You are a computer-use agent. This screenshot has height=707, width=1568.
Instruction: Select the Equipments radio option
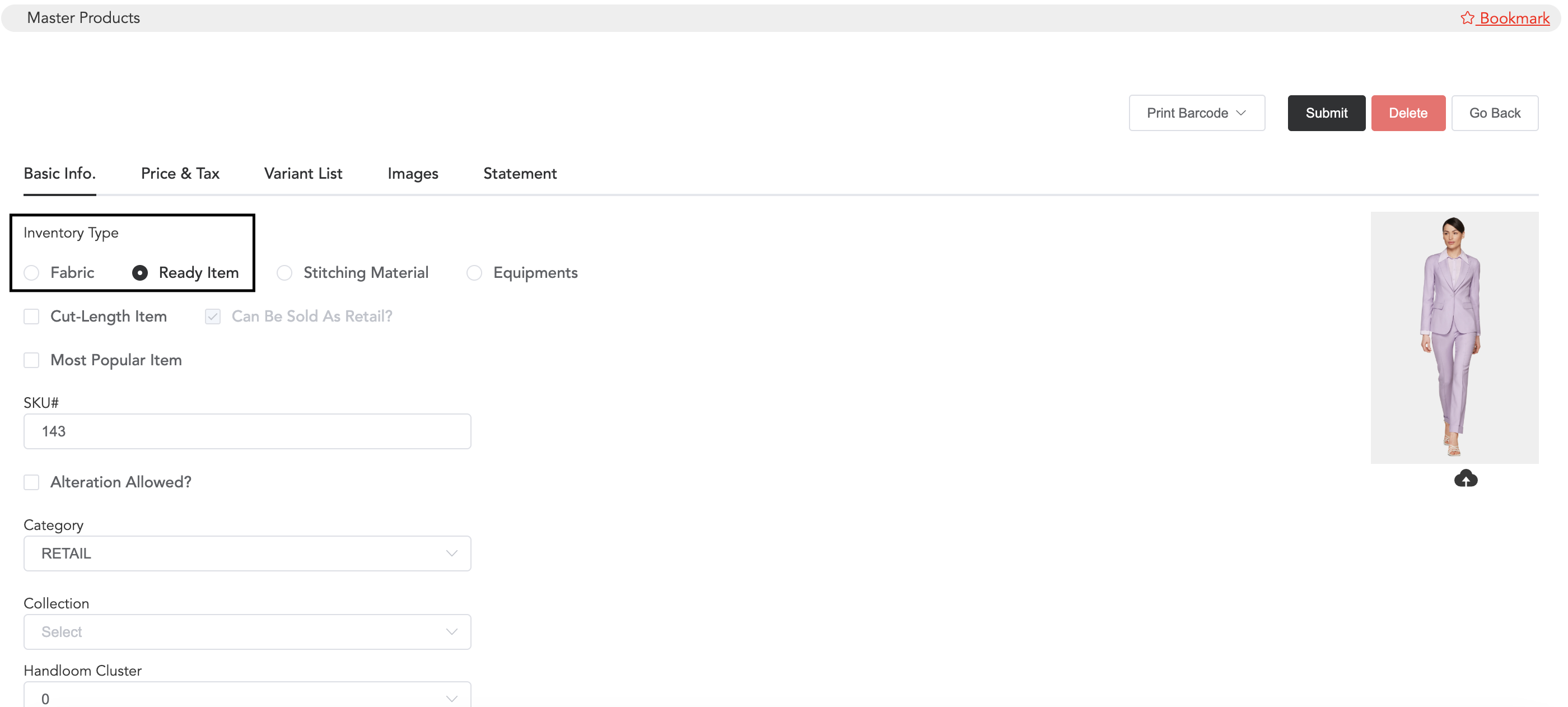[474, 273]
